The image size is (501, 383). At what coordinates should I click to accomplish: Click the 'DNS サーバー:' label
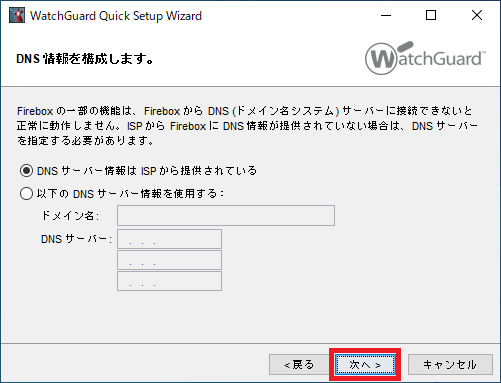click(x=76, y=239)
